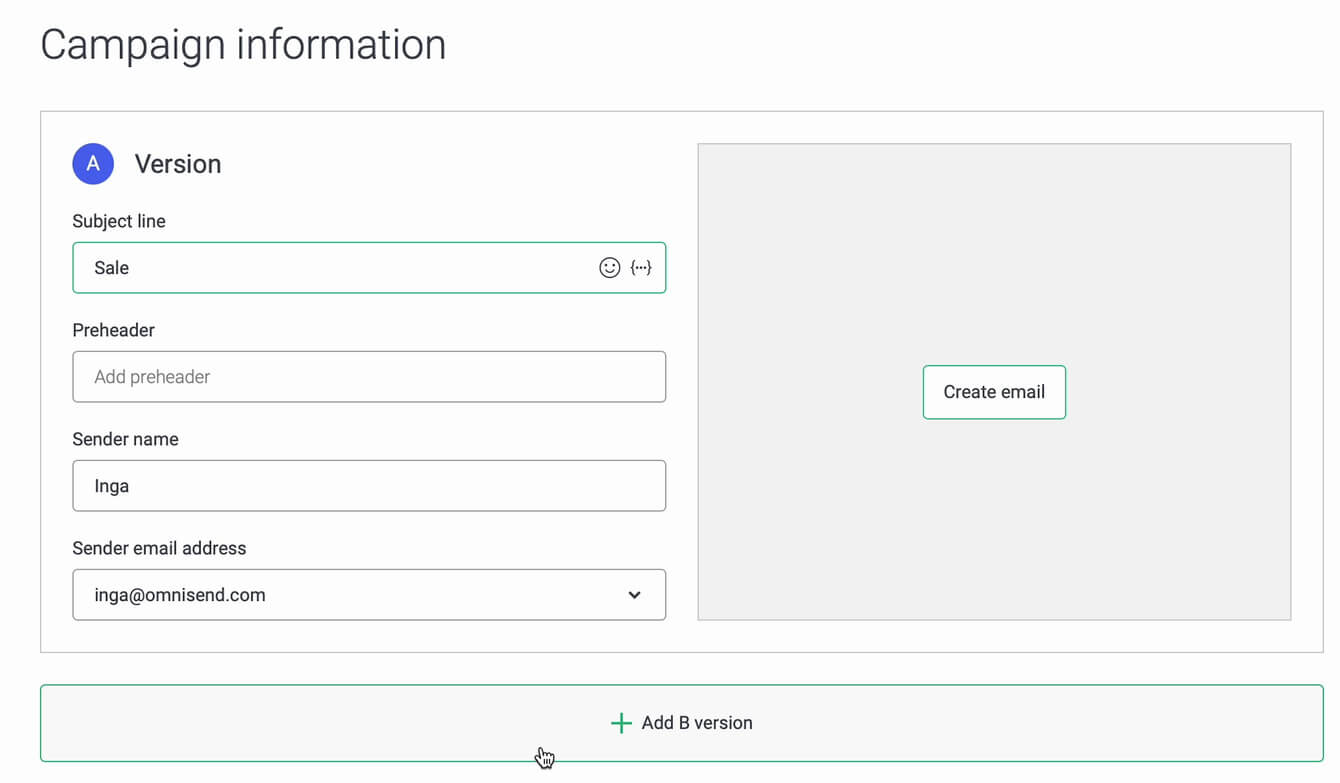Click the inga@omnisend.com value text
1340x783 pixels.
tap(180, 595)
